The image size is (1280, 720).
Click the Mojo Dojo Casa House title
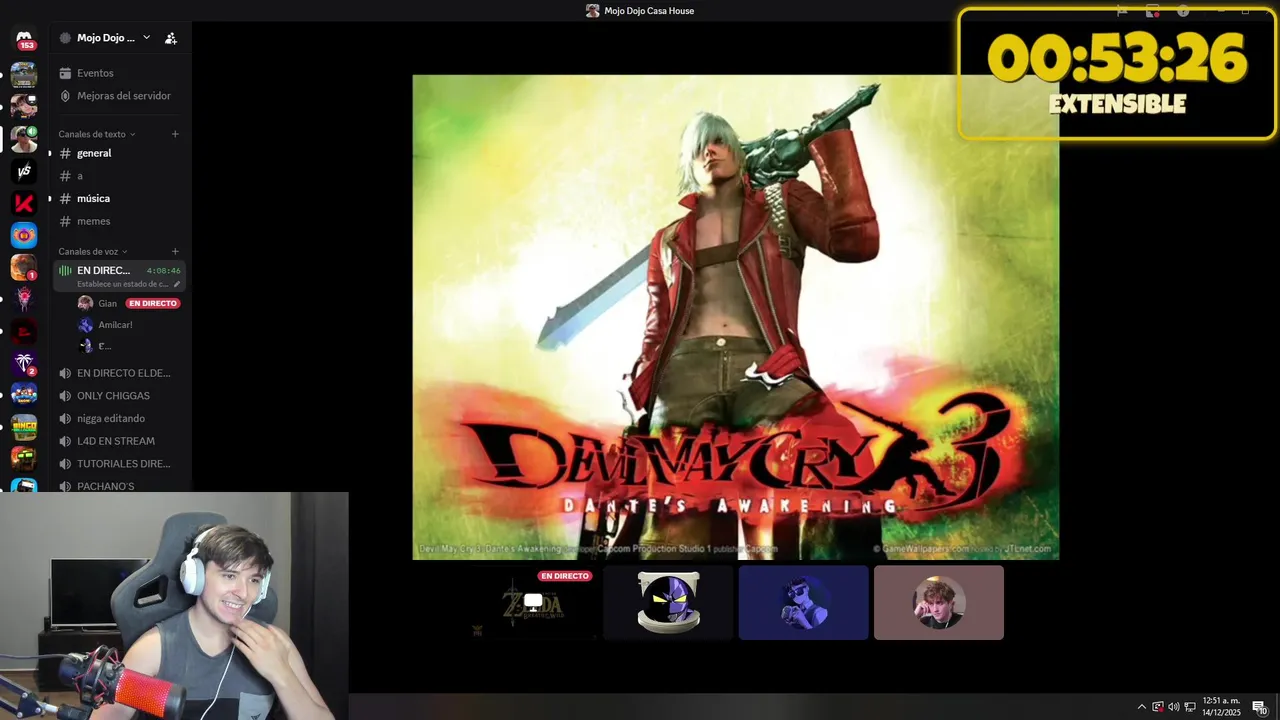649,11
